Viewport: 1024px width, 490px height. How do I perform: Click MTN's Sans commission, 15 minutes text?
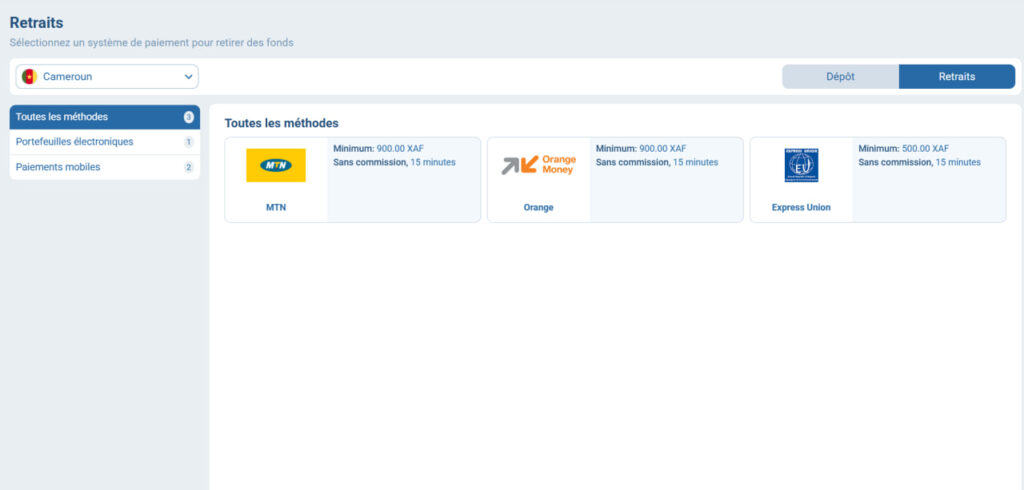click(x=394, y=162)
